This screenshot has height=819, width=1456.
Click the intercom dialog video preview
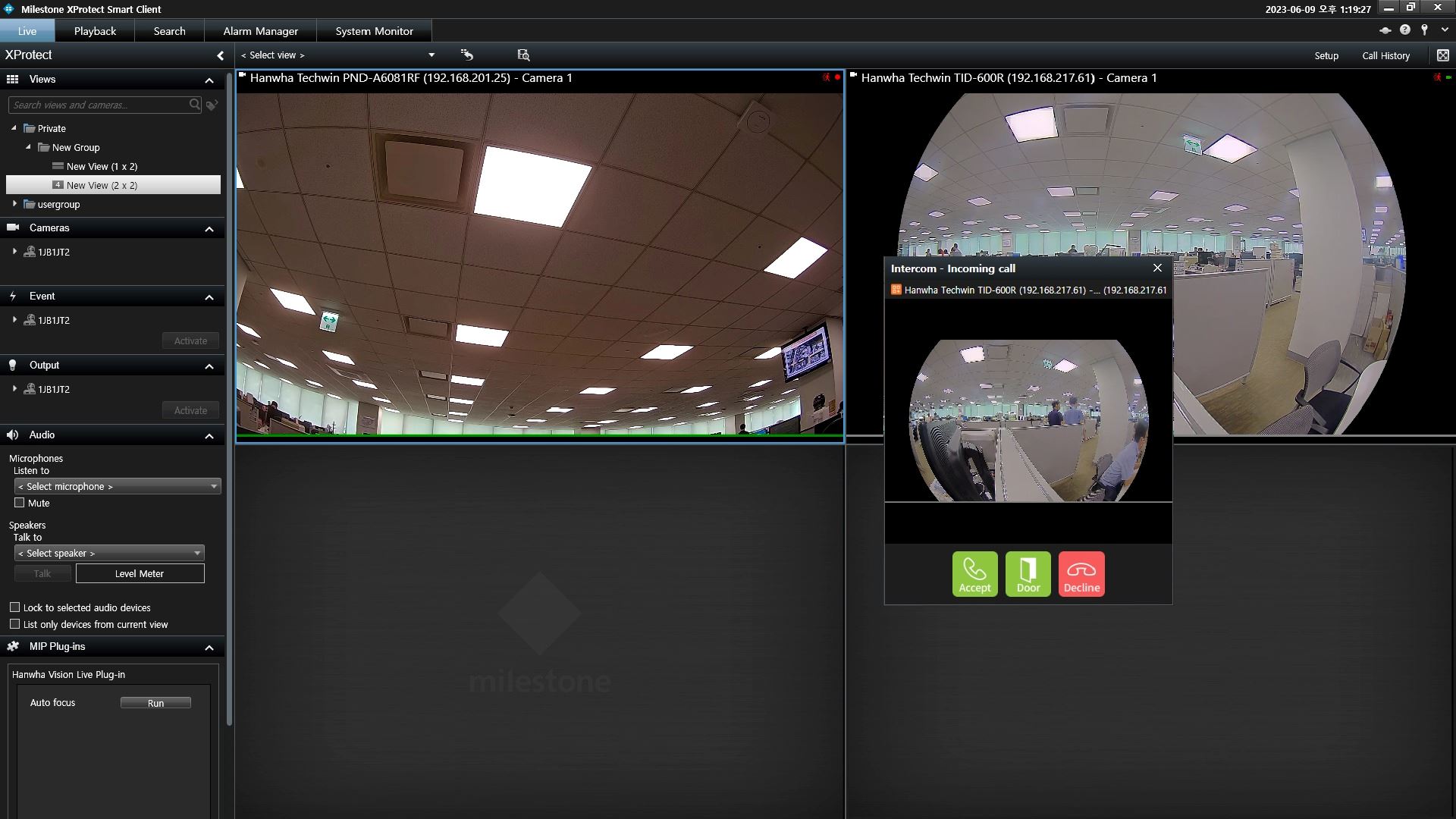1028,420
